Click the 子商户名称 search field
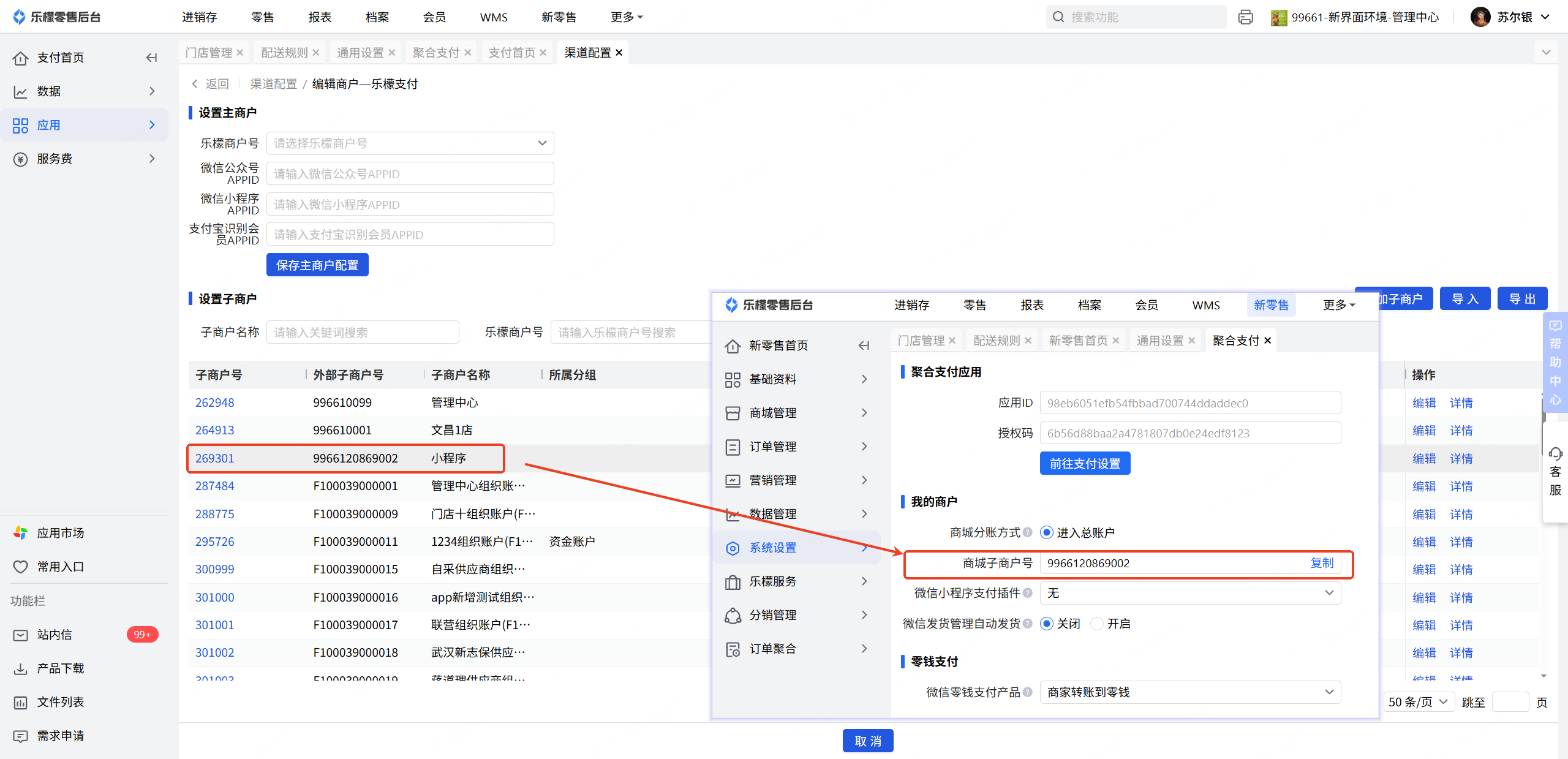 pos(363,332)
